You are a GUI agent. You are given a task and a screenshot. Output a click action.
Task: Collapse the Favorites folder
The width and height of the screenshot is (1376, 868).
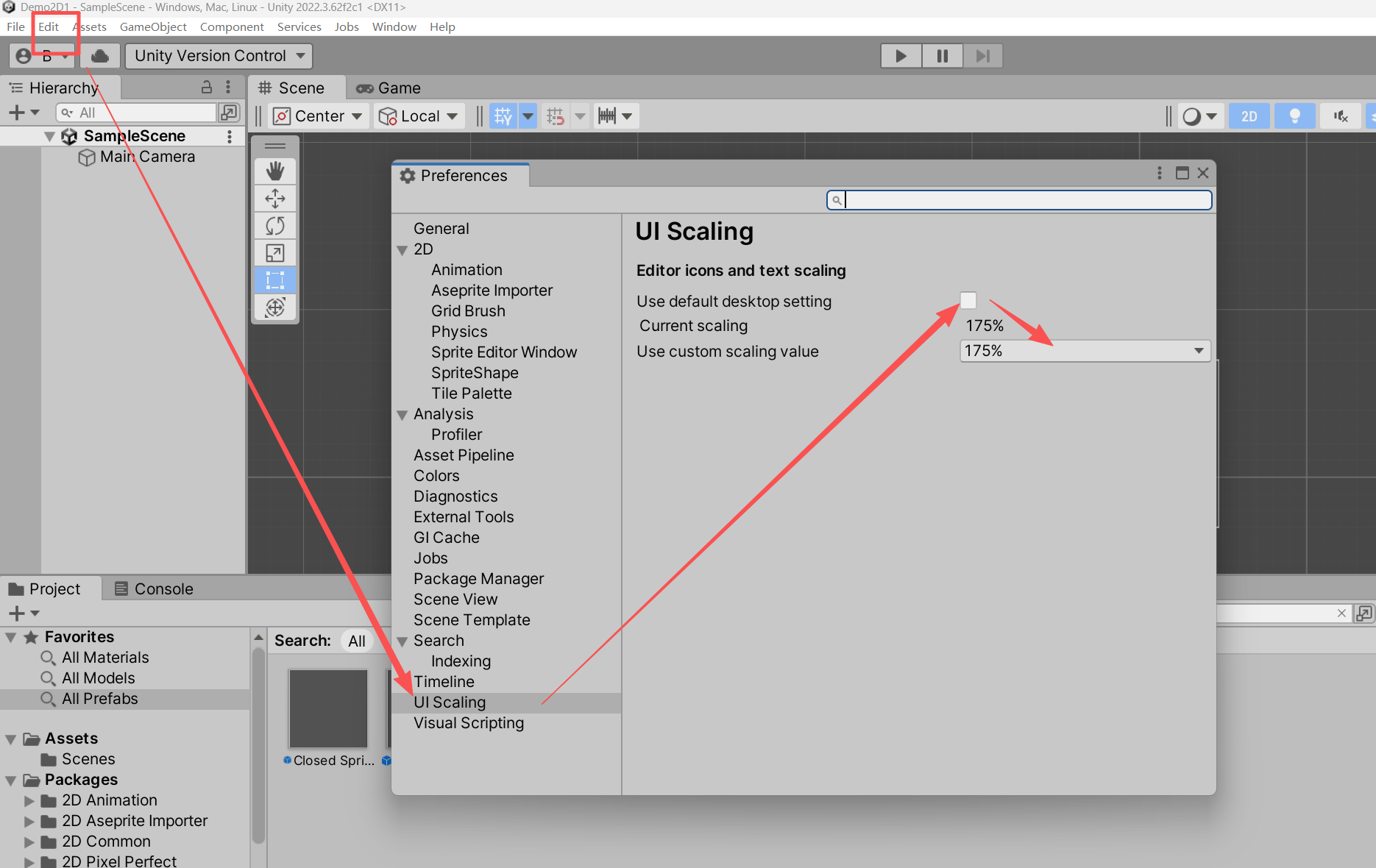click(11, 637)
